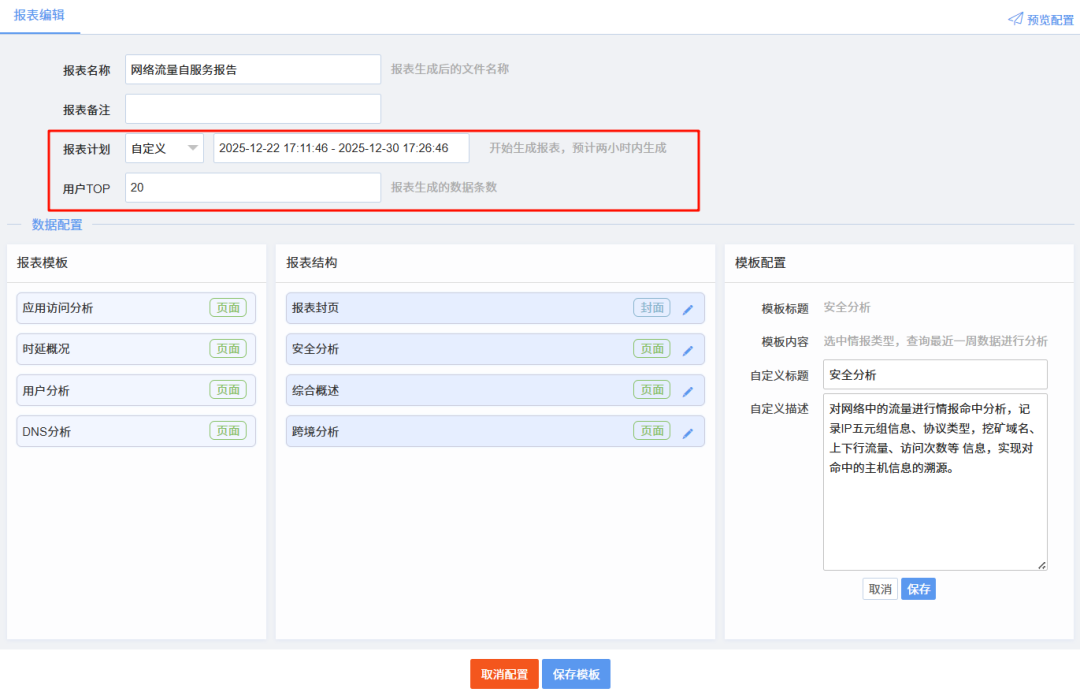Open the 报表计划 自定义 dropdown
This screenshot has width=1080, height=696.
point(164,148)
